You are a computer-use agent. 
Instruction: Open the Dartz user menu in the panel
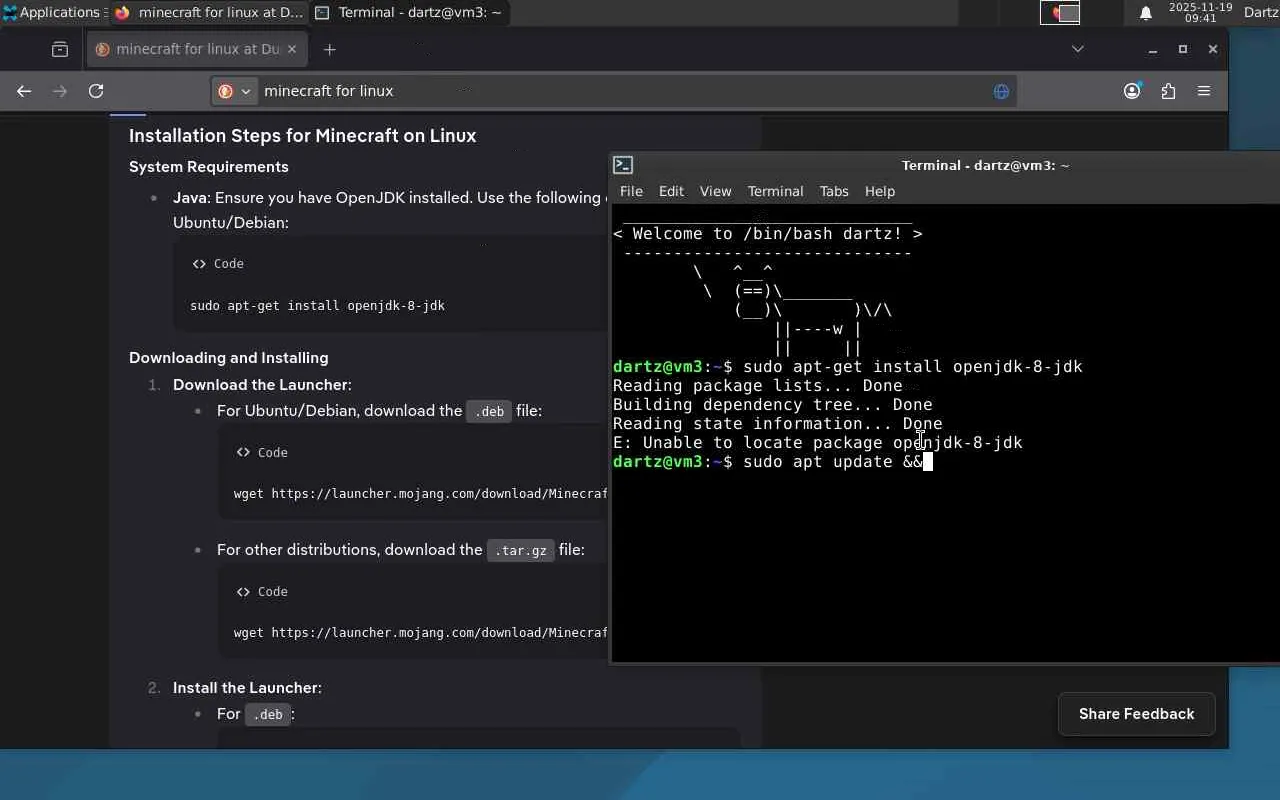point(1261,13)
